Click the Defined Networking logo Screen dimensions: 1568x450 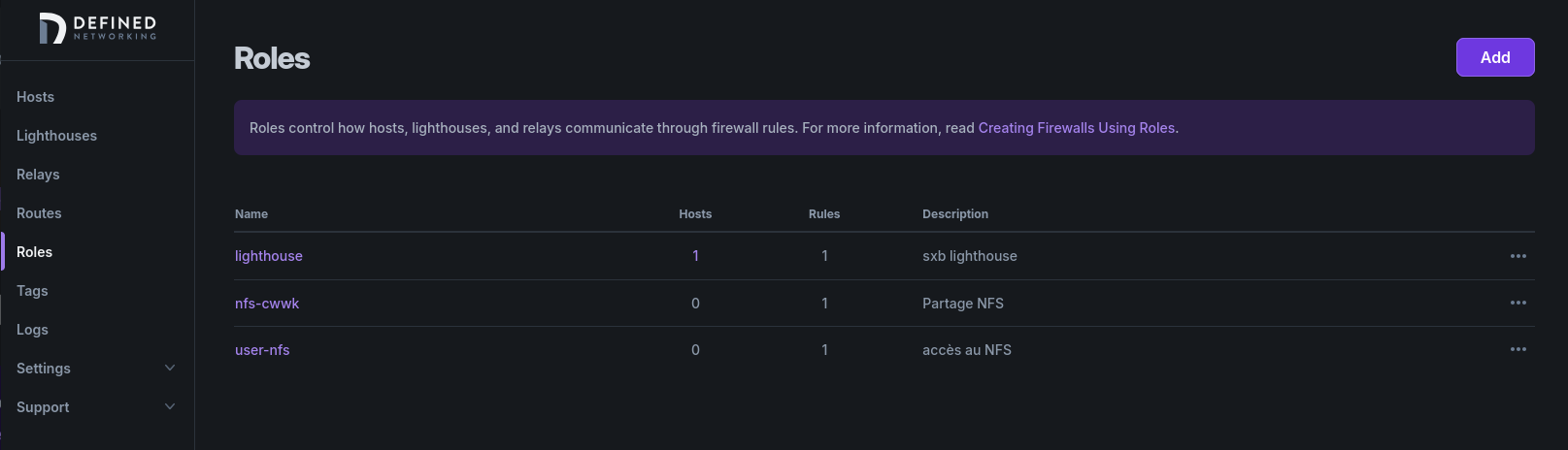[97, 28]
